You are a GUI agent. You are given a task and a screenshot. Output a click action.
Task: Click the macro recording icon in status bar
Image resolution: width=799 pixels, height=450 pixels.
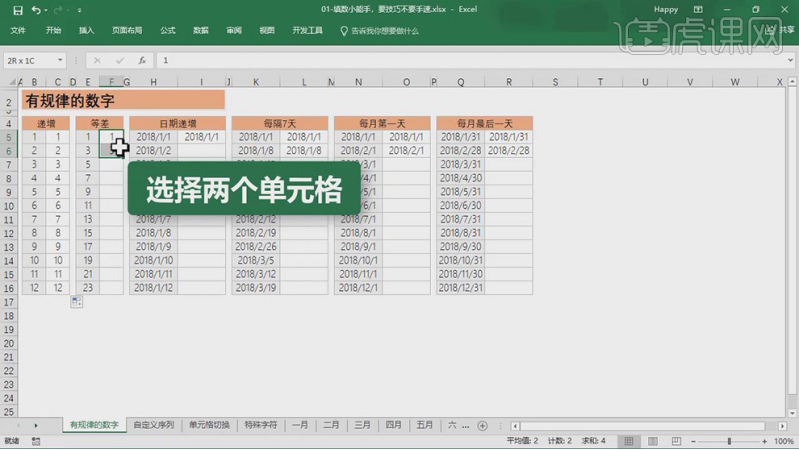36,441
